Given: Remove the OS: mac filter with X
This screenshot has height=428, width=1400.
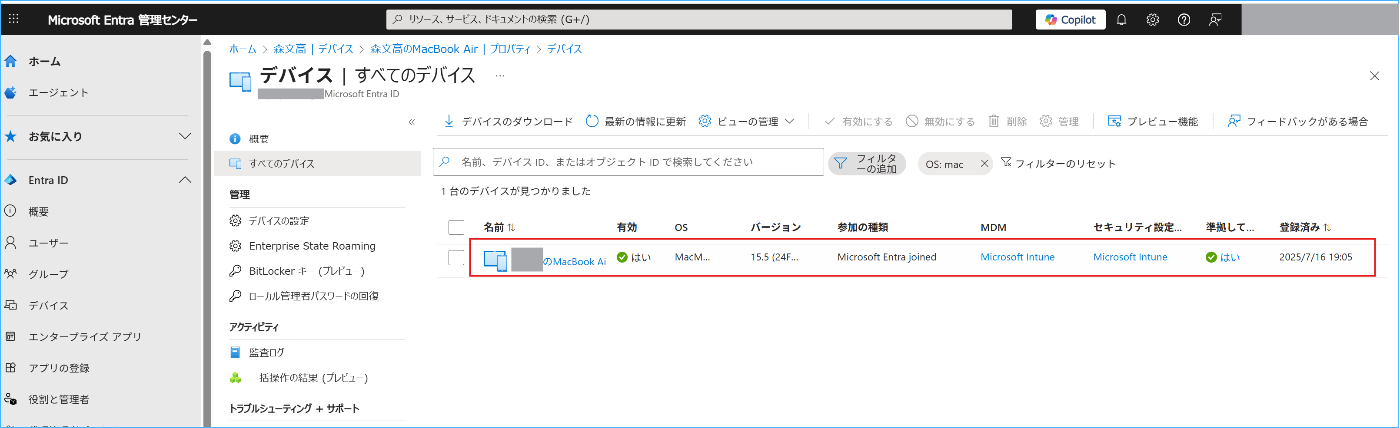Looking at the screenshot, I should pos(984,164).
